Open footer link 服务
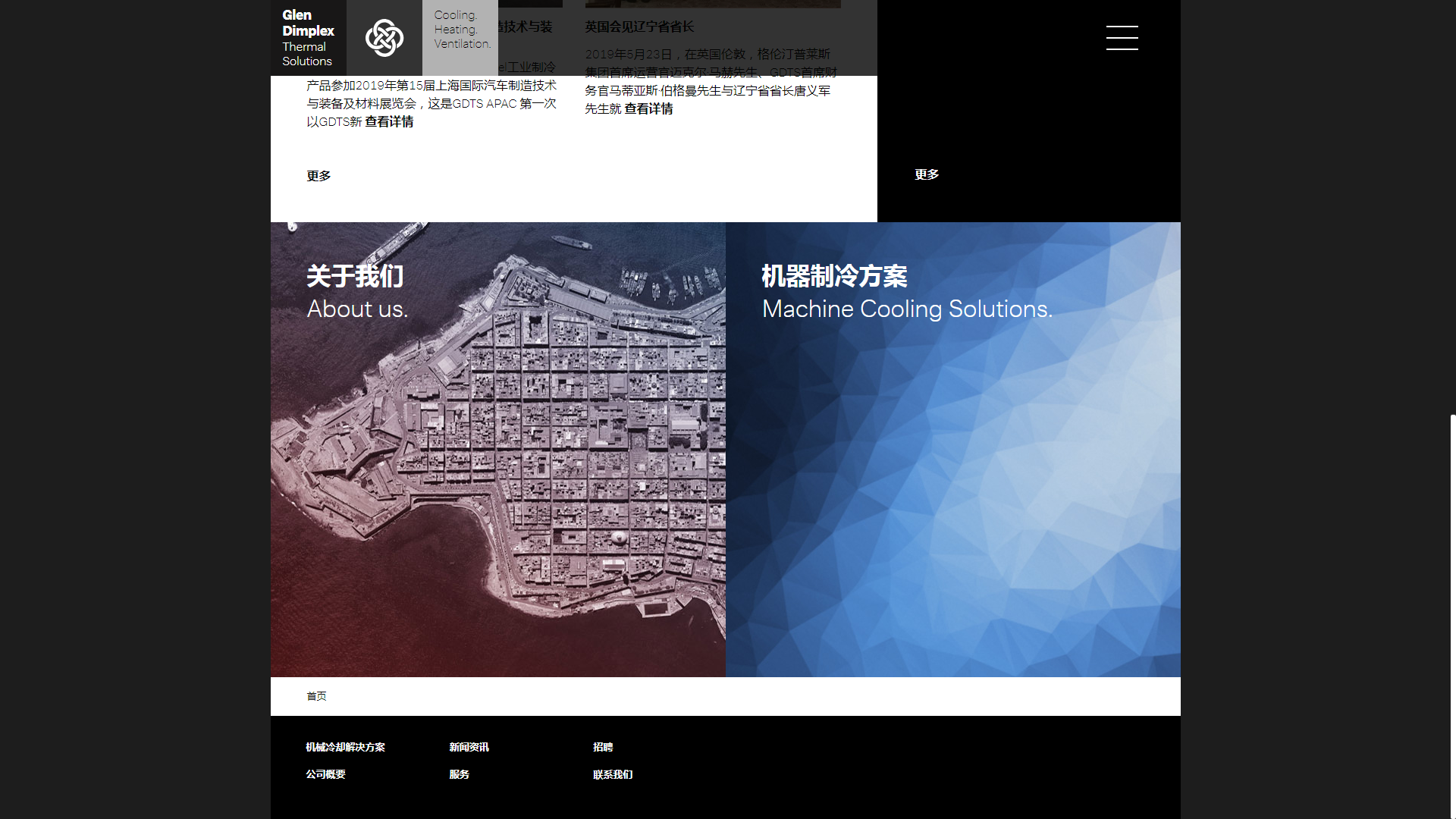This screenshot has height=819, width=1456. click(x=459, y=774)
